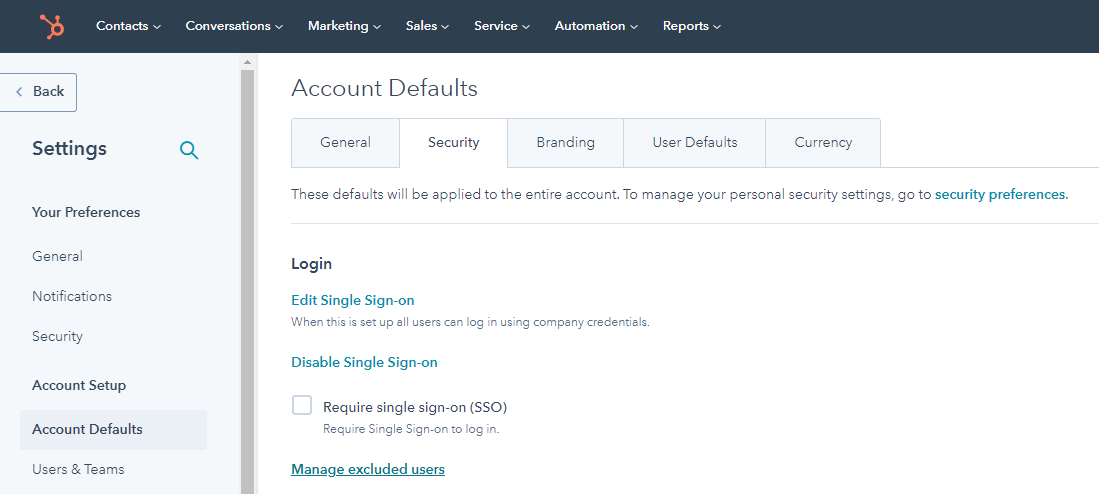Click Edit Single Sign-on link
The image size is (1099, 494).
click(352, 300)
